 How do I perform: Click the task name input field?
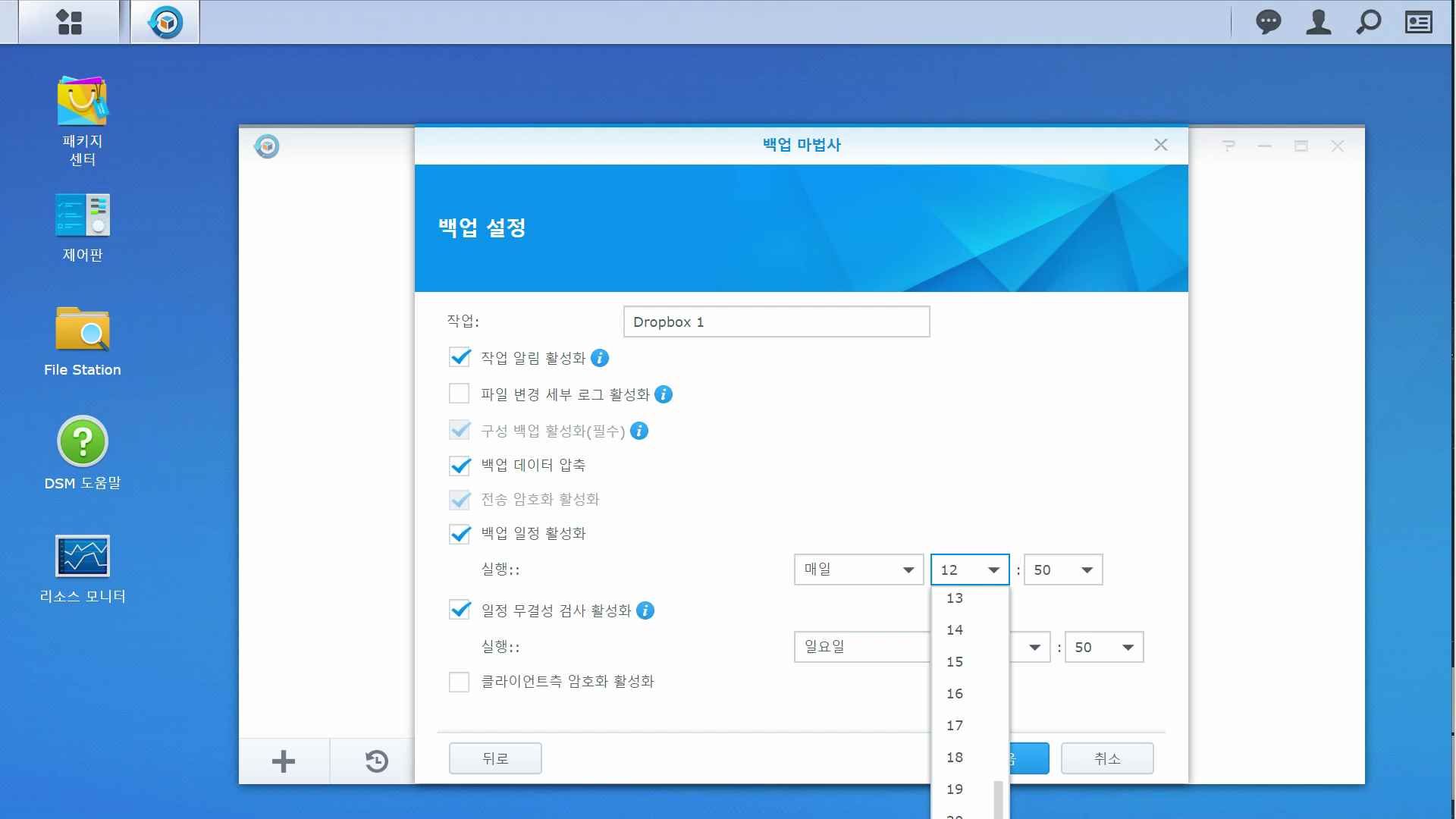pos(776,322)
